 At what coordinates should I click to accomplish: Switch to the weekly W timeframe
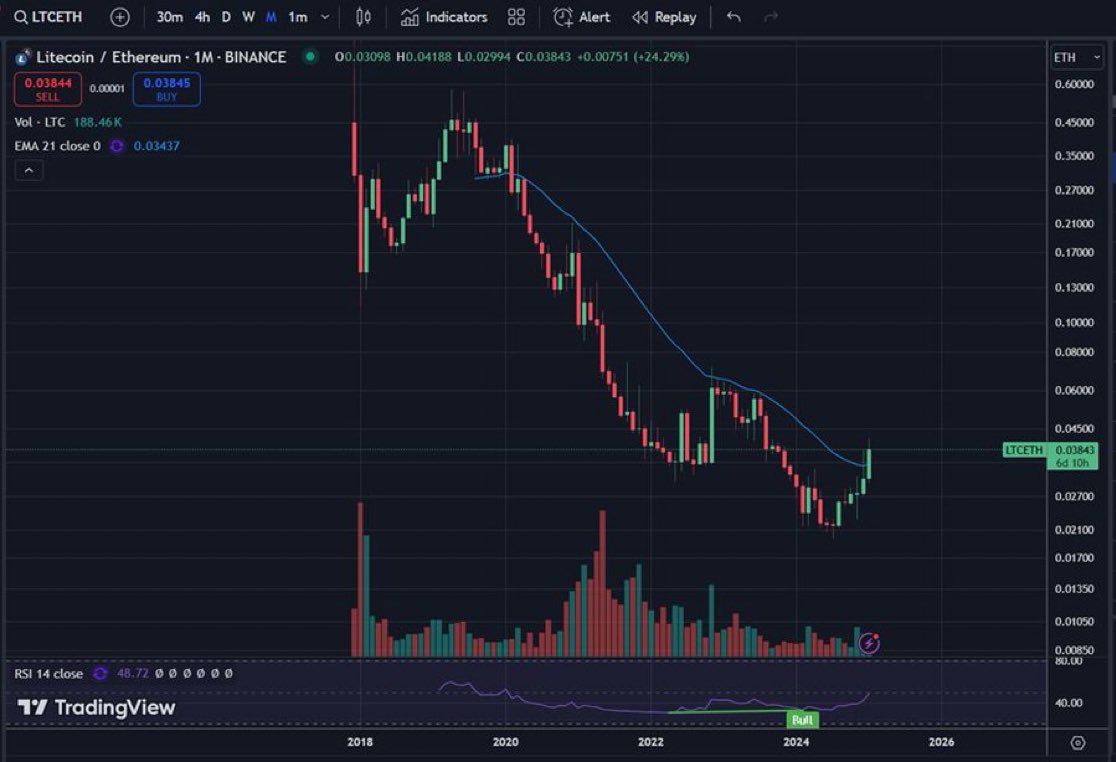pyautogui.click(x=248, y=17)
